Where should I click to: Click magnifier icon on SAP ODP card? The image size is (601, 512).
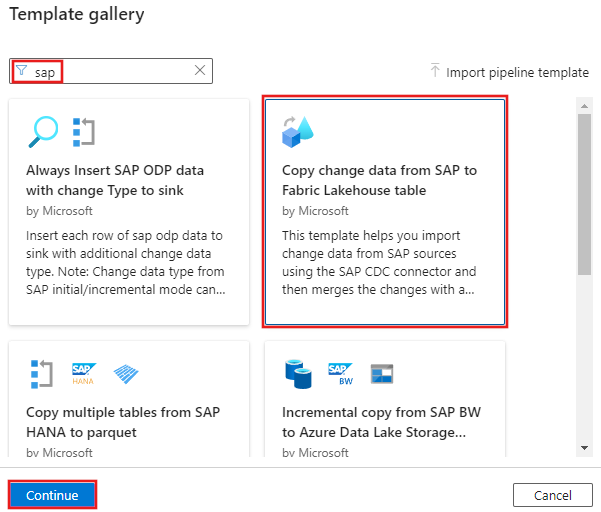[x=43, y=132]
